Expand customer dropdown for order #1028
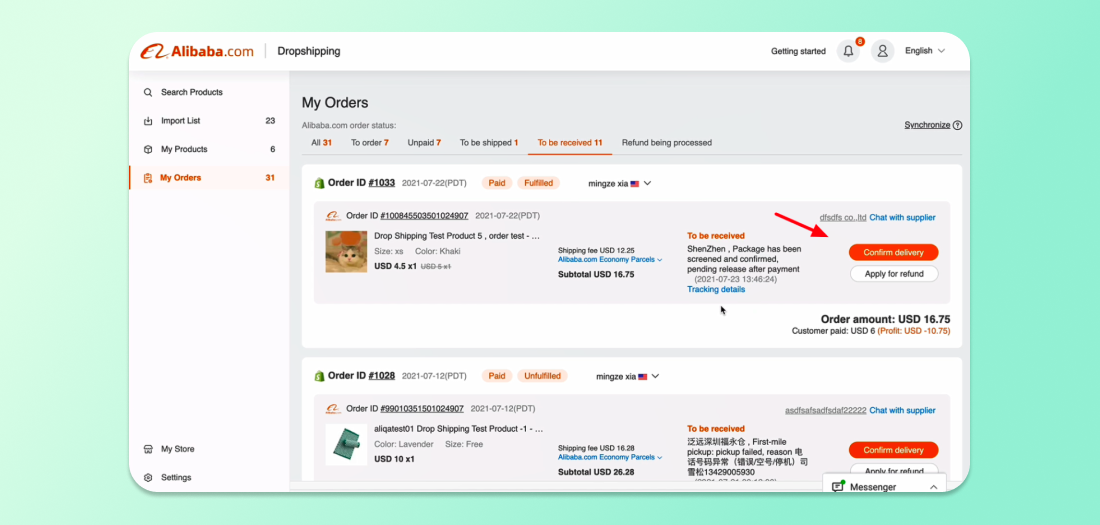 point(656,377)
